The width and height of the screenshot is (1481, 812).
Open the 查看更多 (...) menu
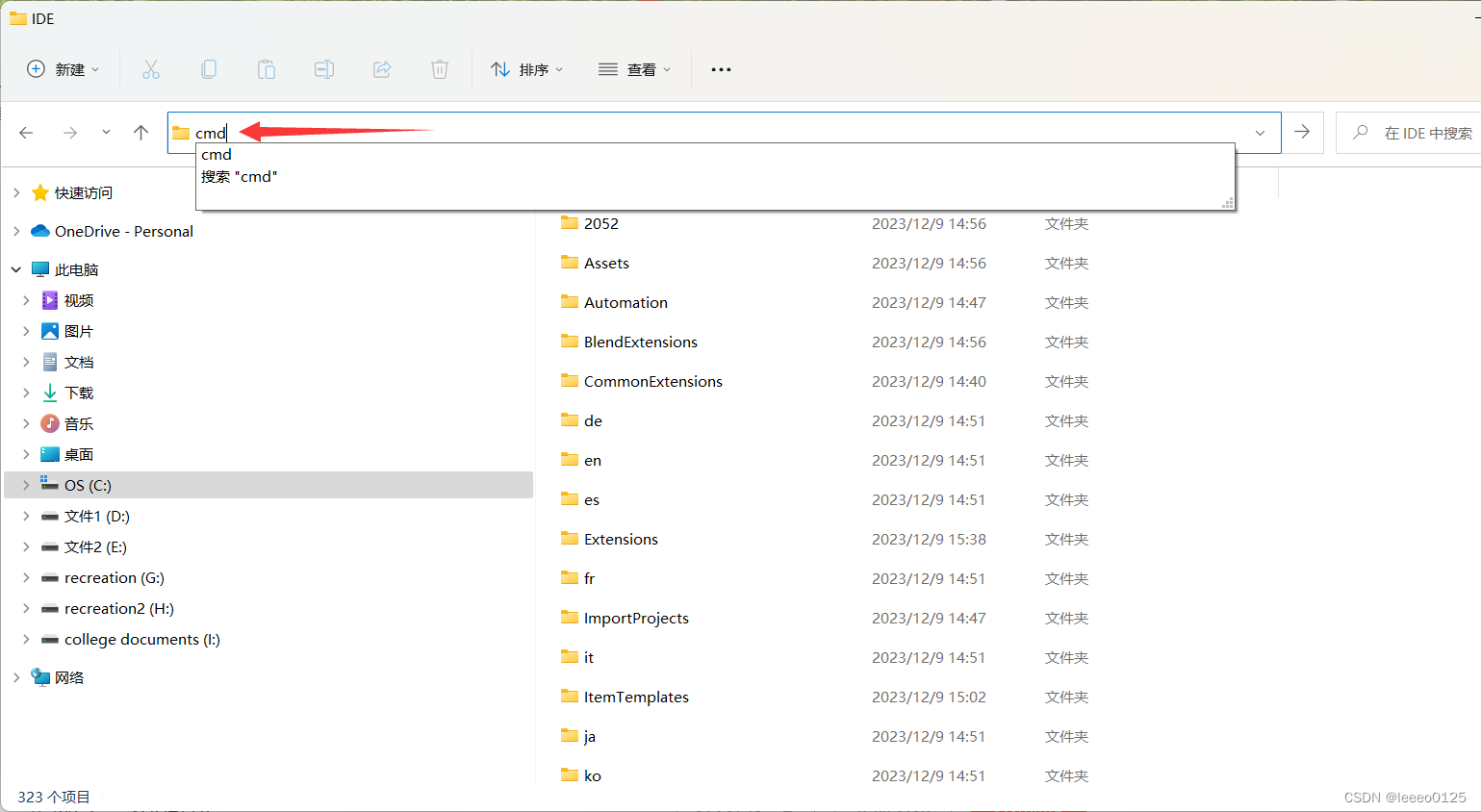tap(721, 68)
